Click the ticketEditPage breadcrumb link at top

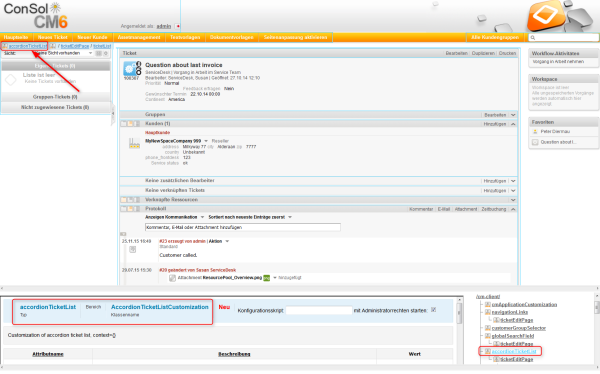(75, 46)
